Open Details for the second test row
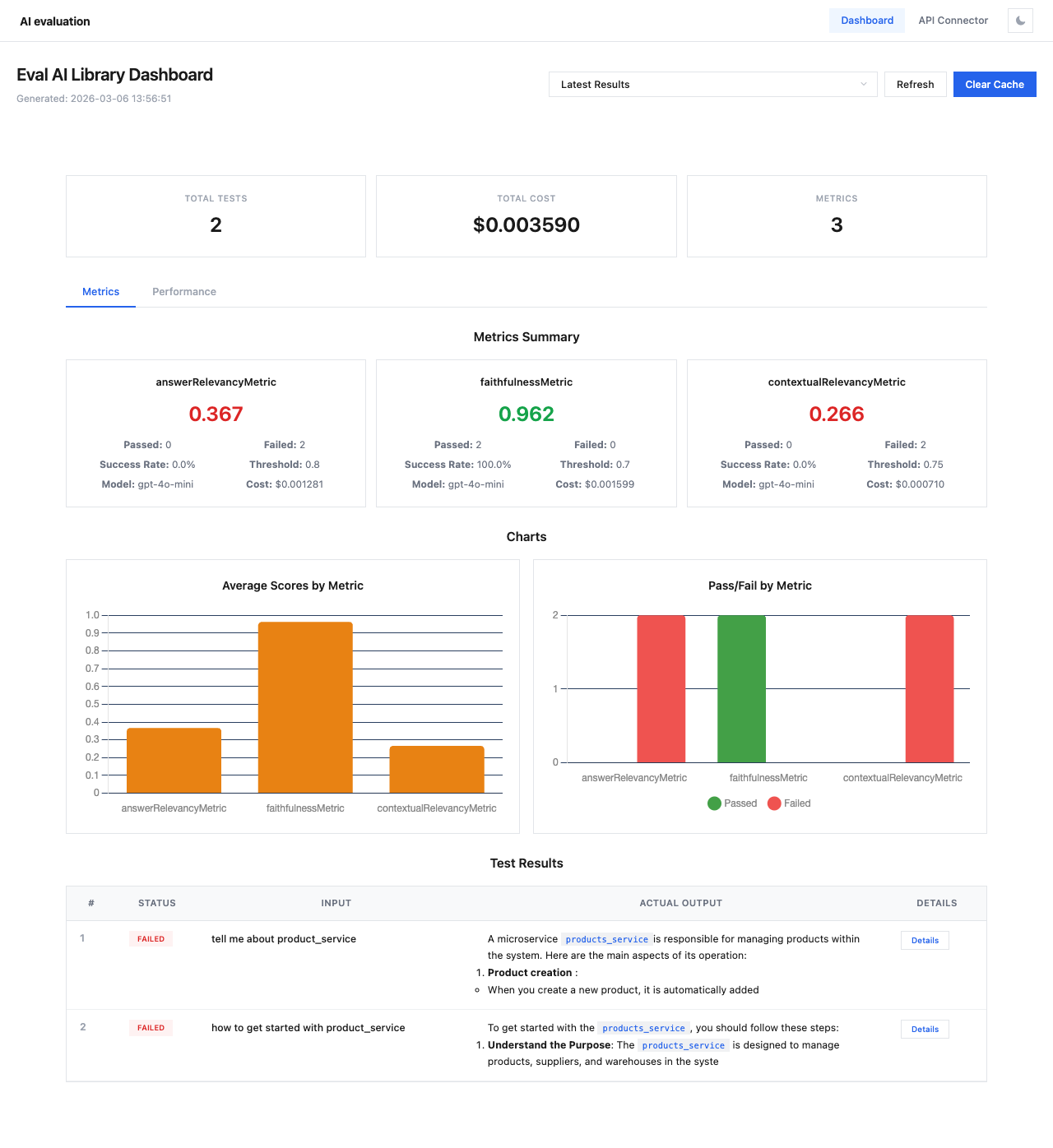 (925, 1029)
